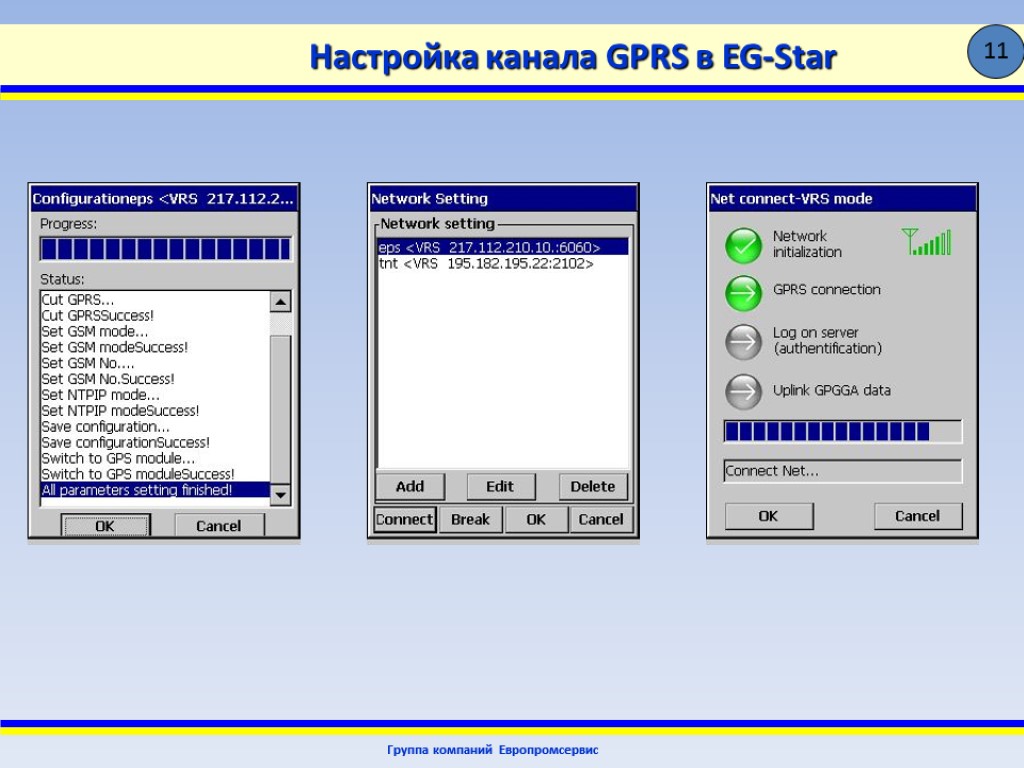Viewport: 1024px width, 768px height.
Task: Select the 'Set GSM modeSuccess!' status line
Action: 155,347
